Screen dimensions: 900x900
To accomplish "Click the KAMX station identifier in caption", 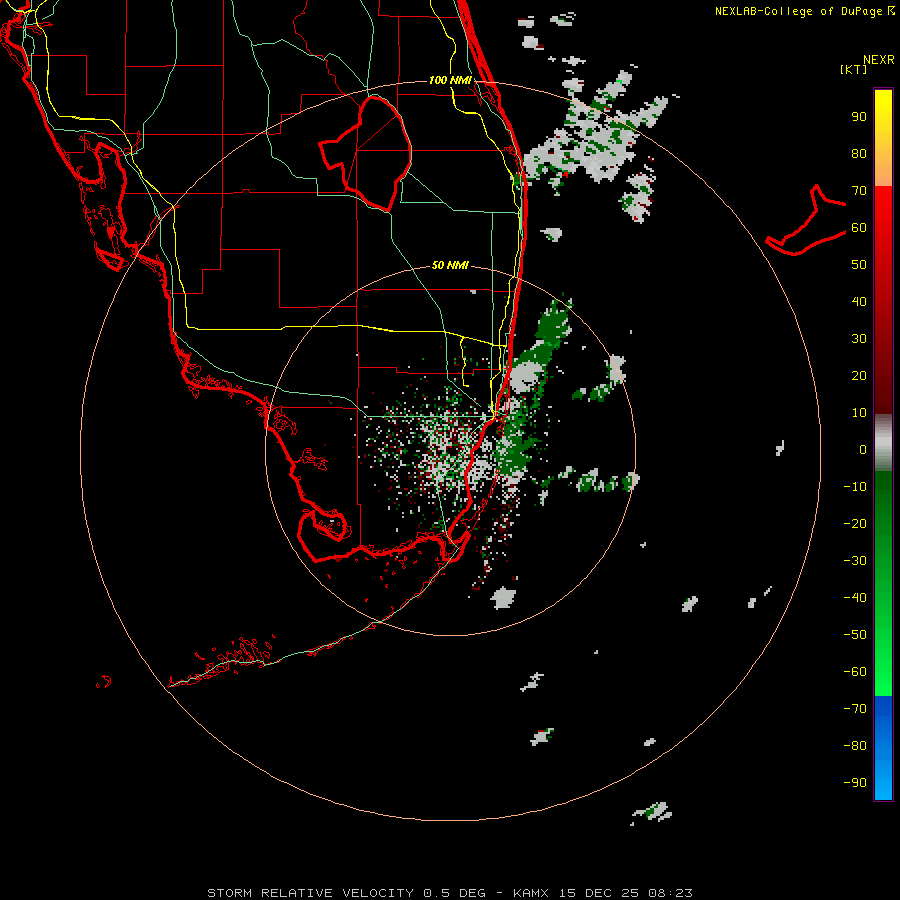I will (531, 893).
